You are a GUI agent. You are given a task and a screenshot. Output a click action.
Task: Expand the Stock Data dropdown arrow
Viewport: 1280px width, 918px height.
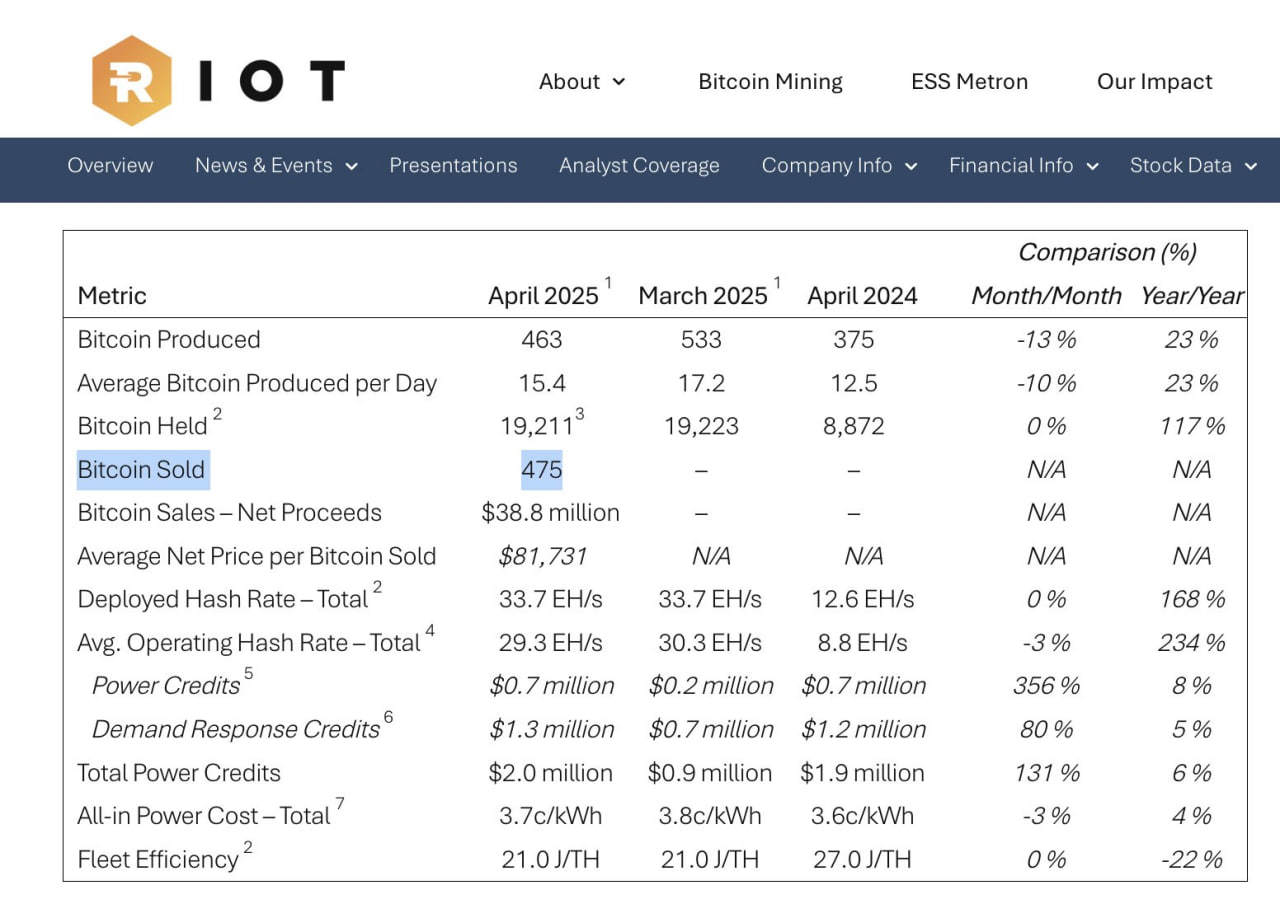(x=1250, y=167)
